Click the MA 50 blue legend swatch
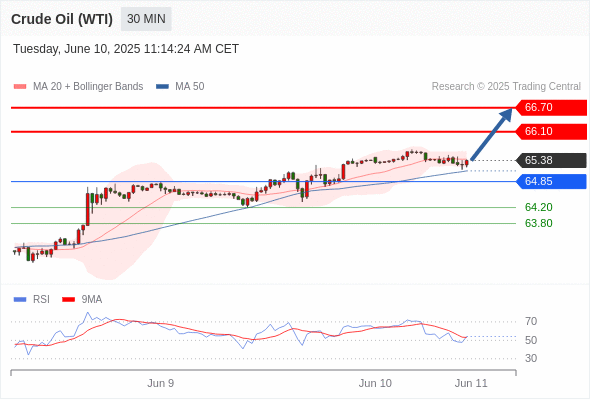The image size is (590, 400). pos(162,87)
